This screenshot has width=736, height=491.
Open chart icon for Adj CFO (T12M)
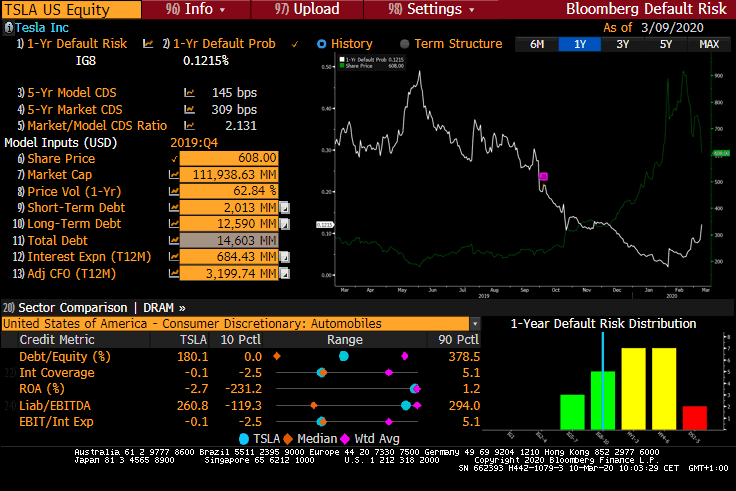tap(174, 273)
